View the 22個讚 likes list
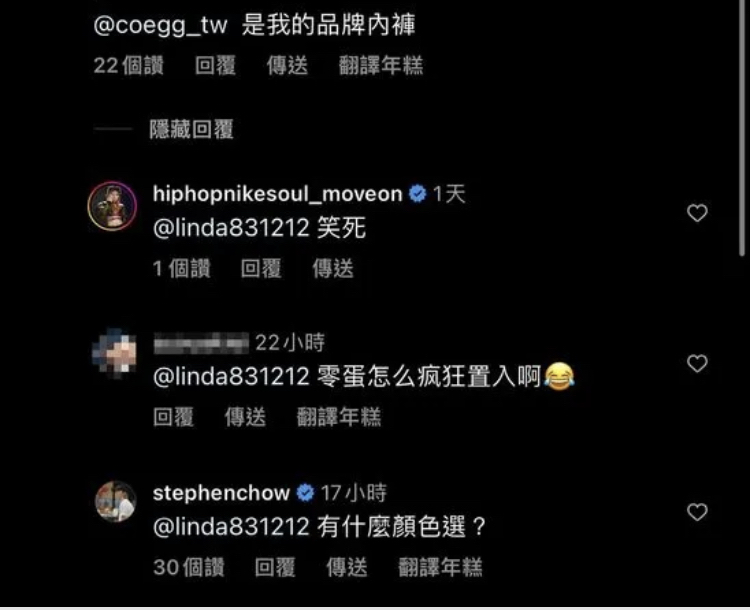This screenshot has width=750, height=610. point(129,66)
